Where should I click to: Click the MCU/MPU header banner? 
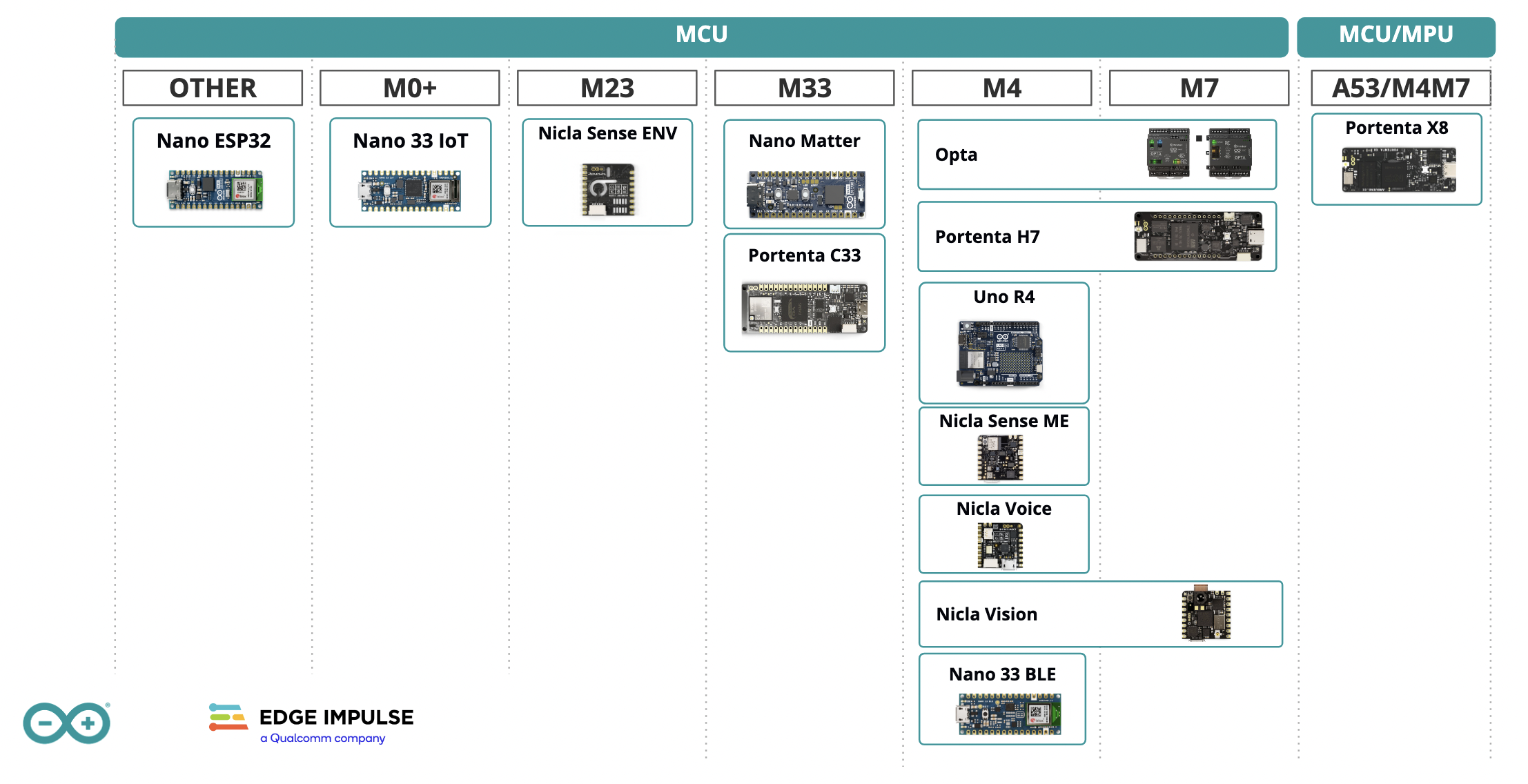click(x=1395, y=35)
